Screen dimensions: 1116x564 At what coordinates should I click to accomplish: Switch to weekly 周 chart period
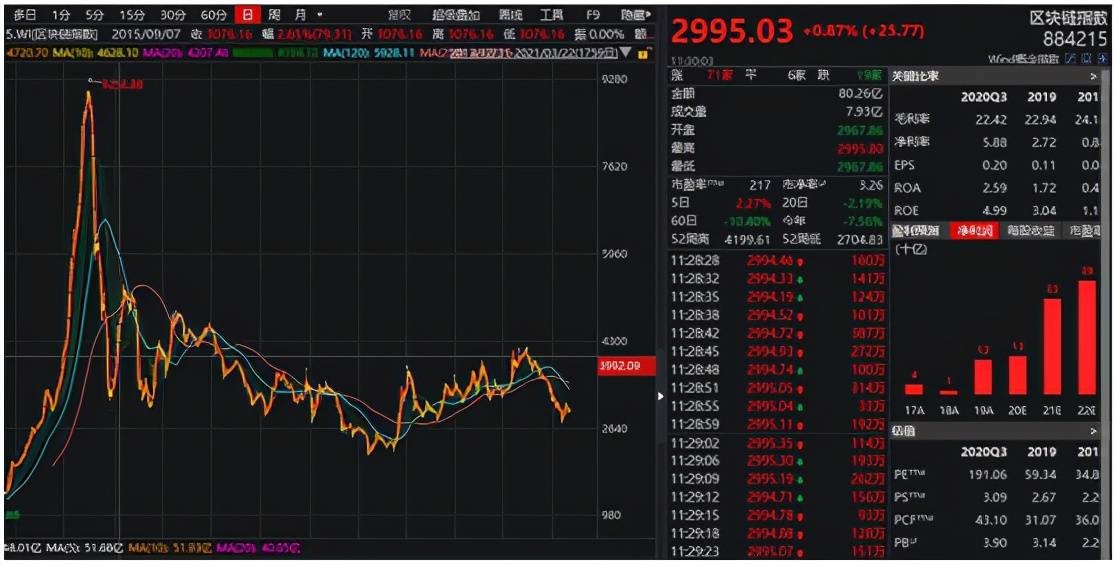[274, 15]
